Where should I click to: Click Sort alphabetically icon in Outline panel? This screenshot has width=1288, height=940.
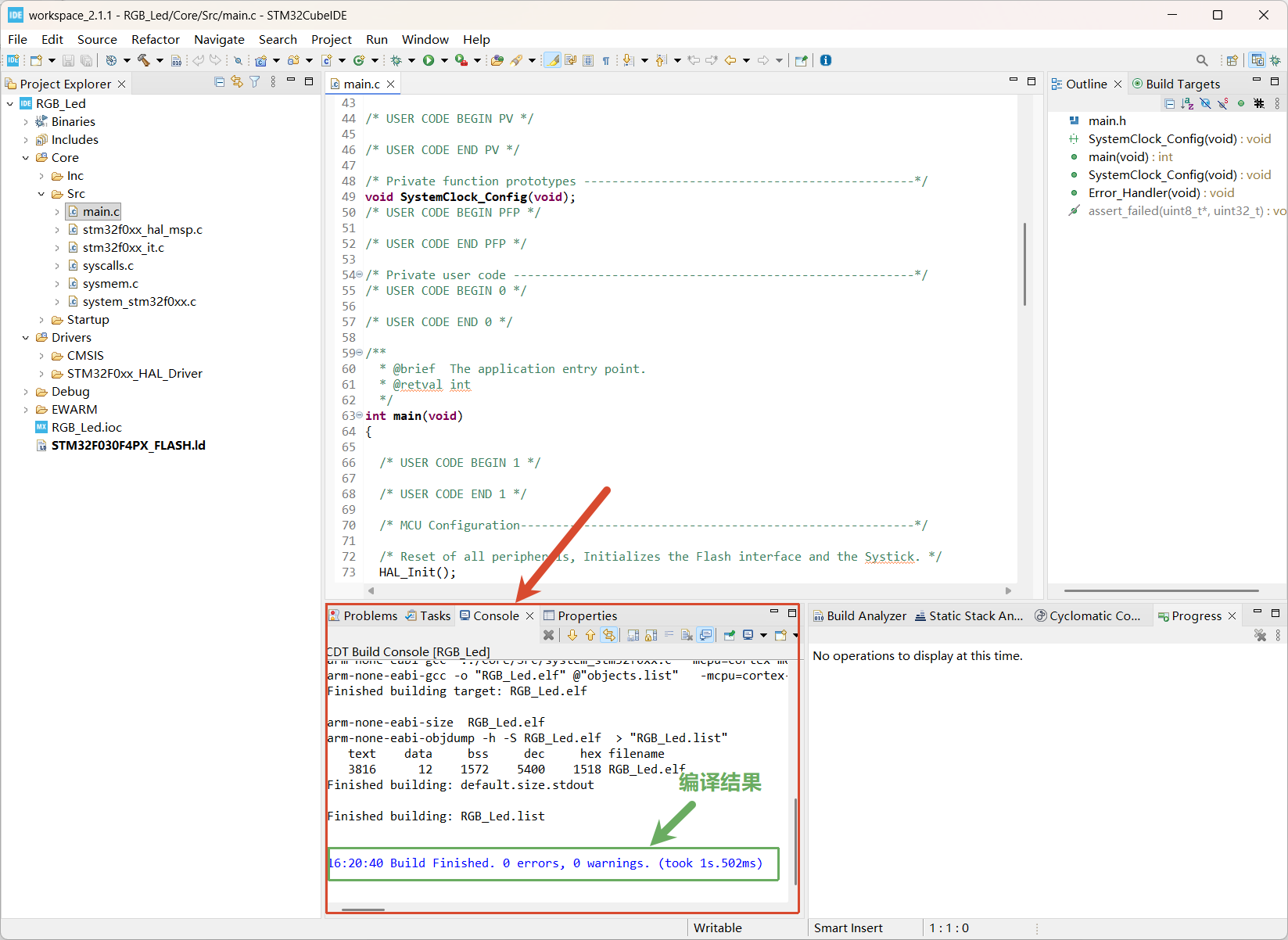[x=1187, y=103]
